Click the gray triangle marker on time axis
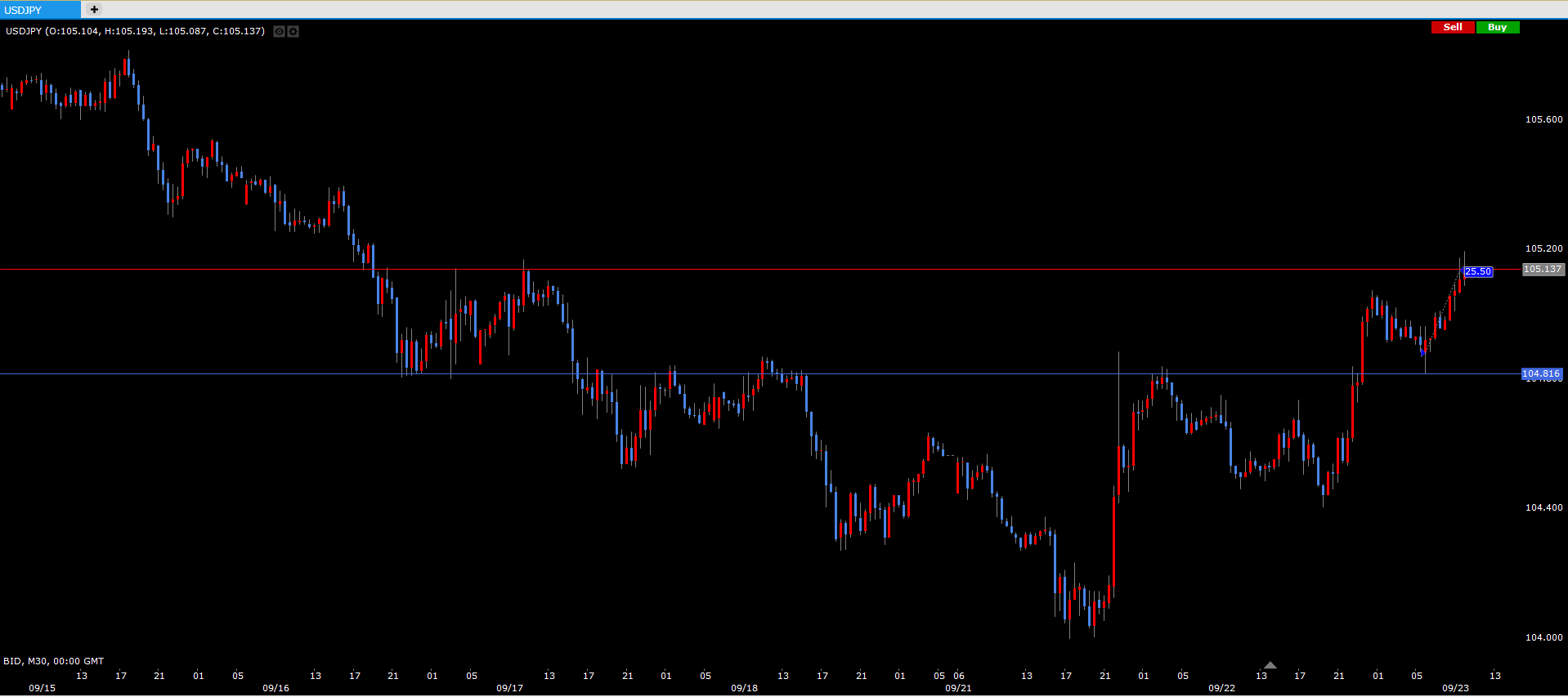This screenshot has width=1568, height=697. (1270, 665)
